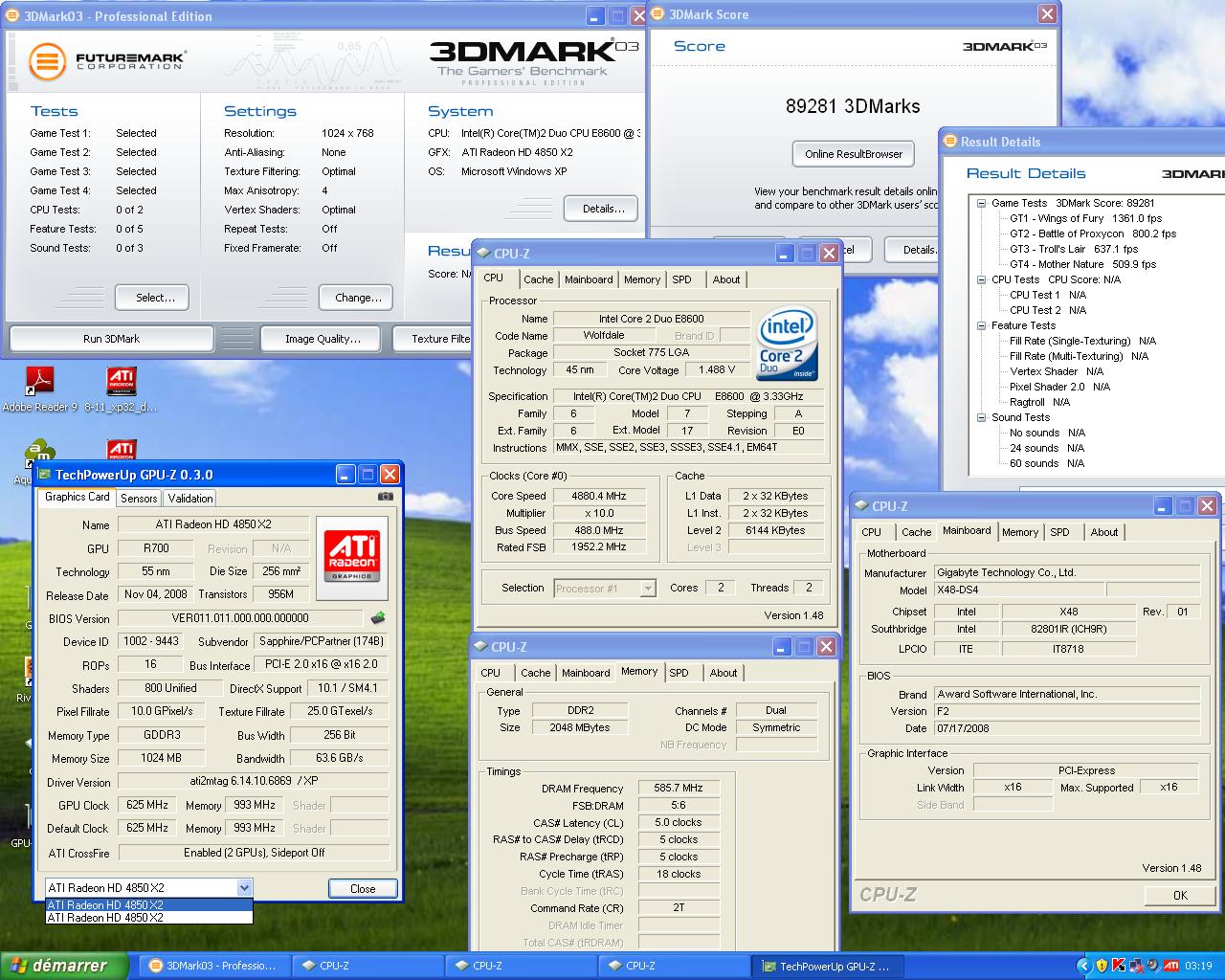This screenshot has height=980, width=1225.
Task: Click the System Details... button in 3DMark03
Action: click(x=603, y=208)
